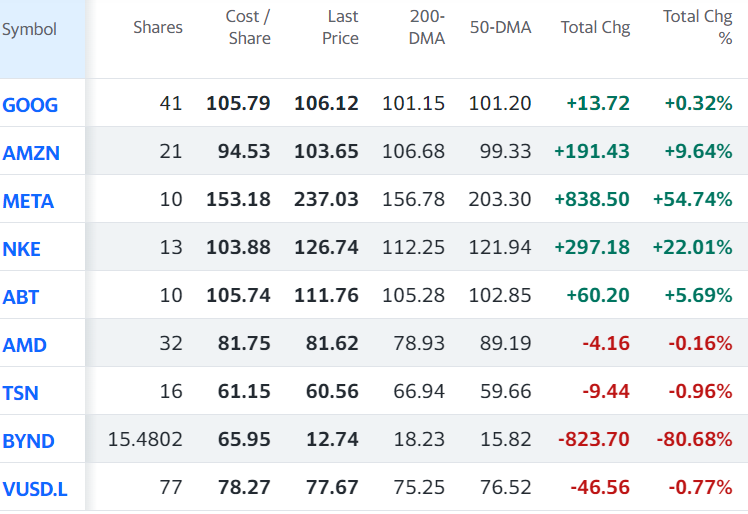Select META total change percent +54.74%
Viewport: 748px width, 514px height.
coord(693,199)
